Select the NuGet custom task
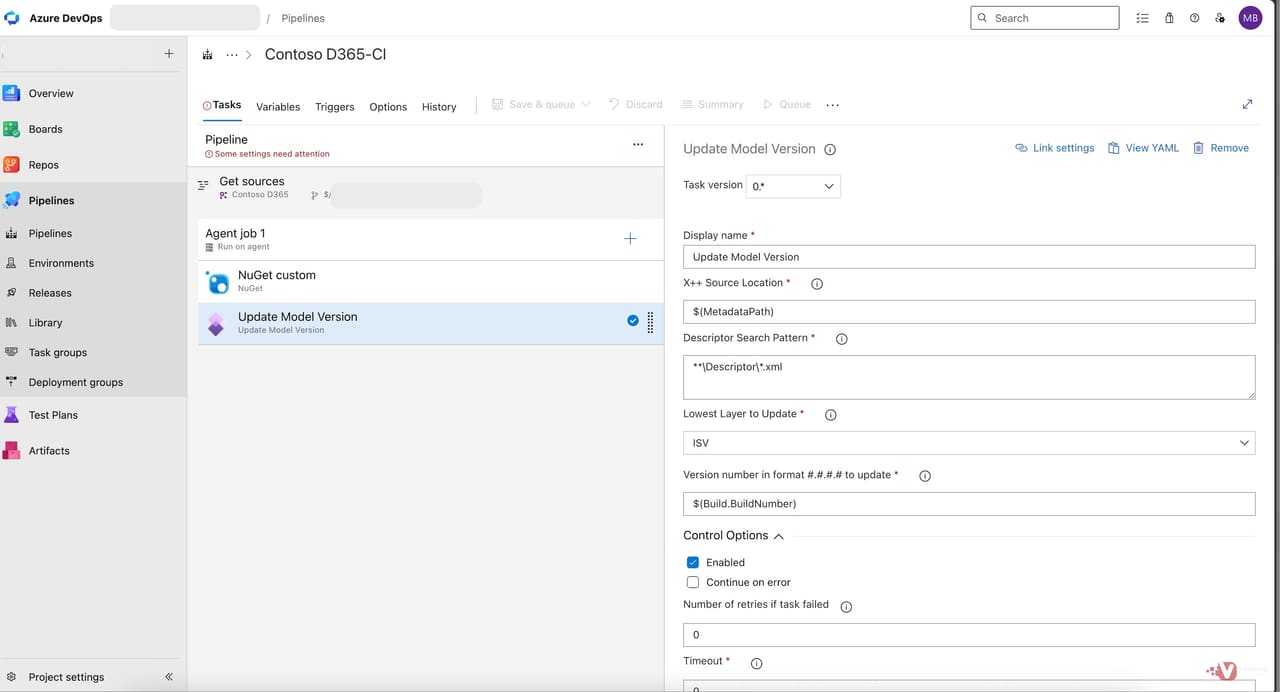Image resolution: width=1280 pixels, height=692 pixels. 431,282
